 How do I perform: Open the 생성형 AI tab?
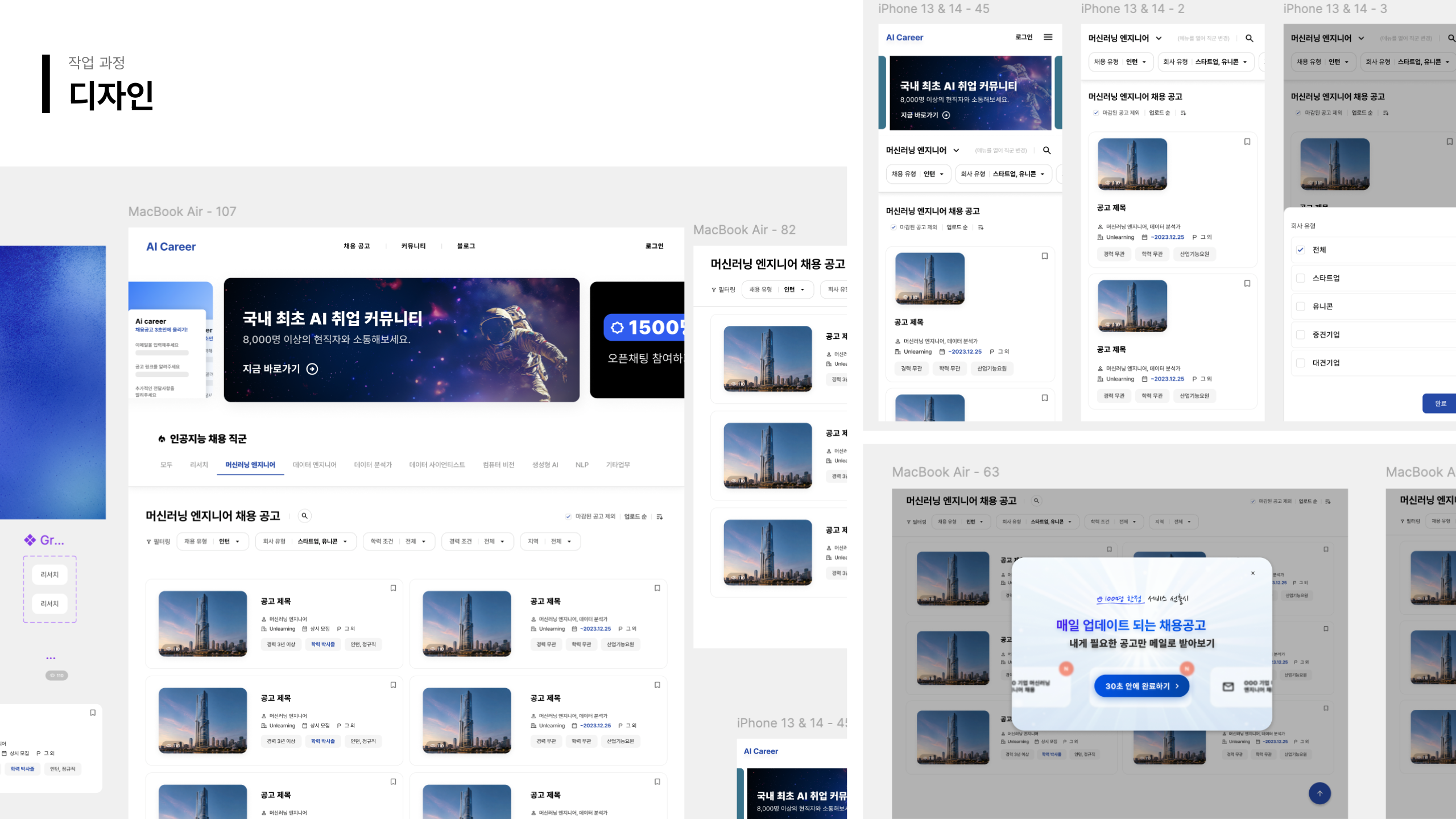click(545, 465)
